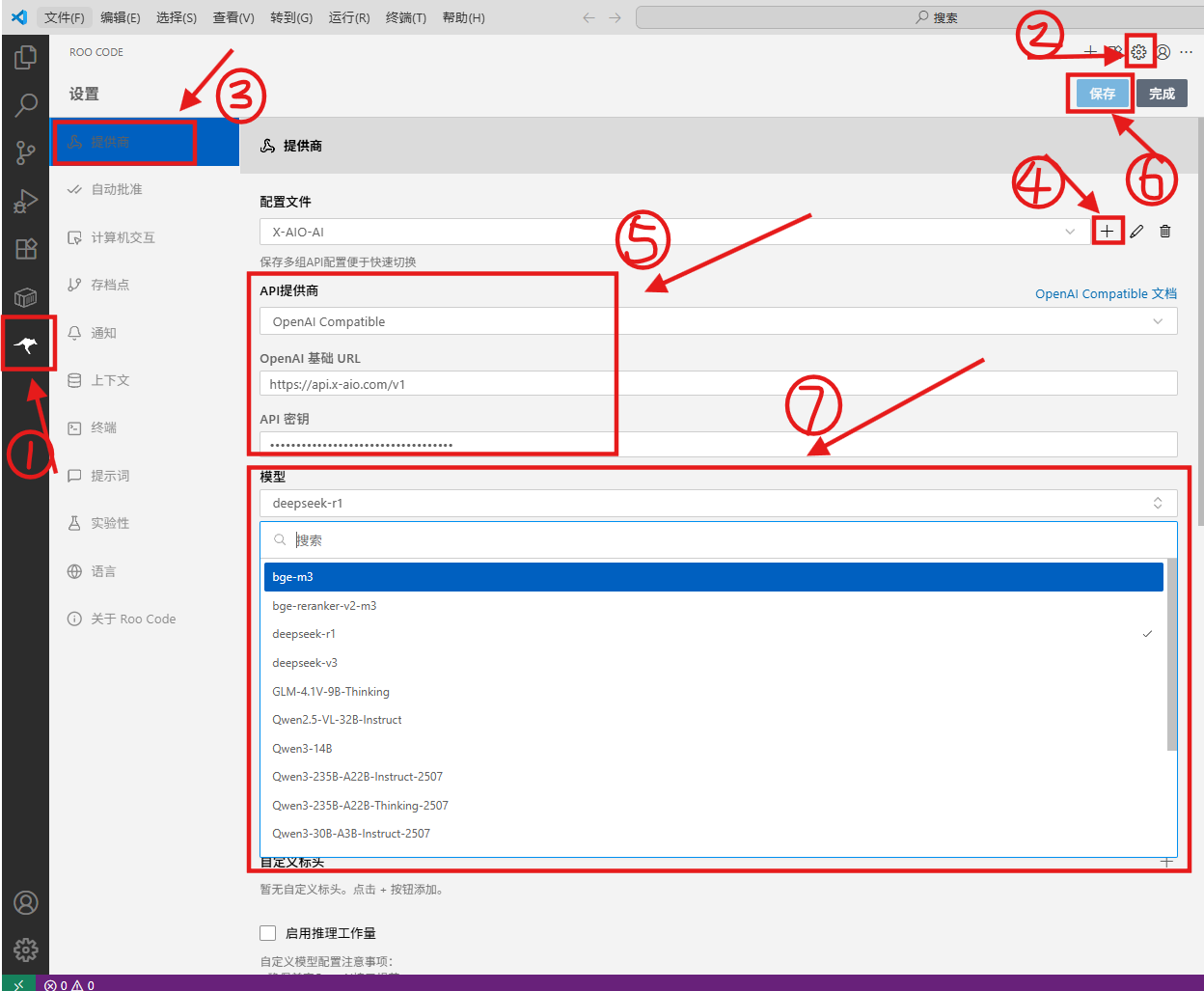Open the Roo Code account profile icon
Viewport: 1204px width, 991px height.
(x=1163, y=52)
